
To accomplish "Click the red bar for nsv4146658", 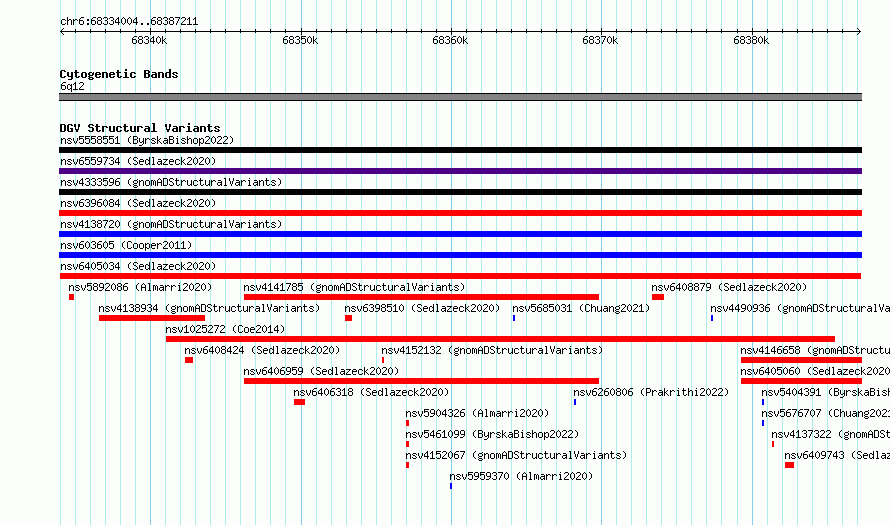I will 801,360.
